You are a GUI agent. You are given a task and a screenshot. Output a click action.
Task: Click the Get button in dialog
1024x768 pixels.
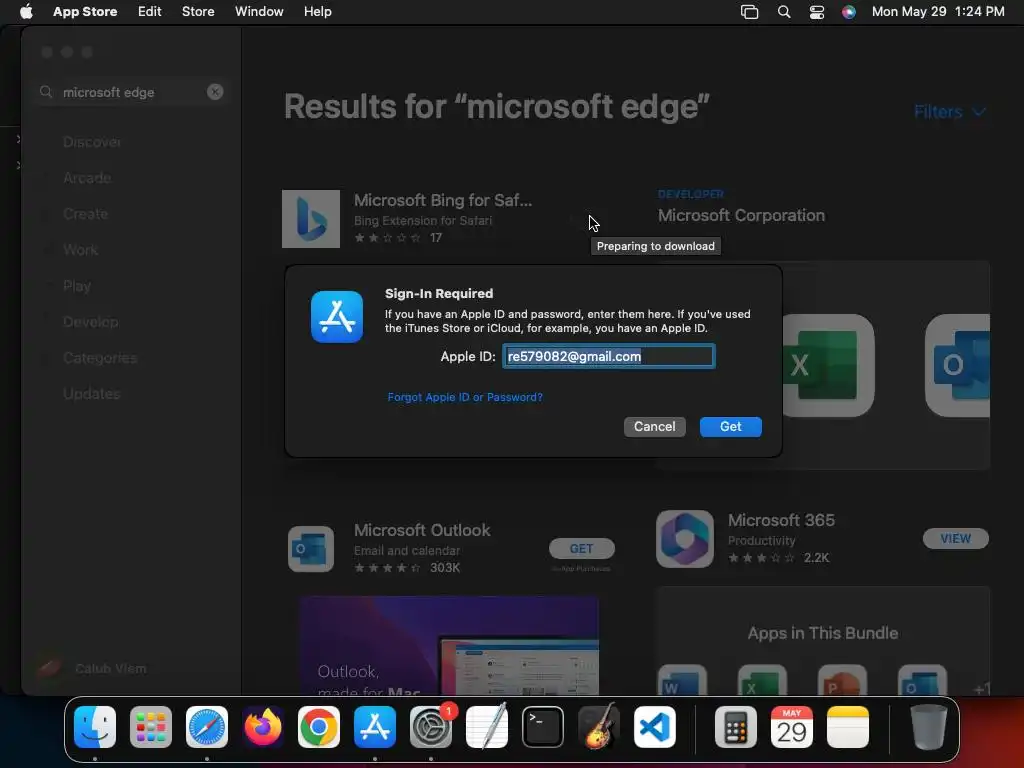click(x=730, y=426)
